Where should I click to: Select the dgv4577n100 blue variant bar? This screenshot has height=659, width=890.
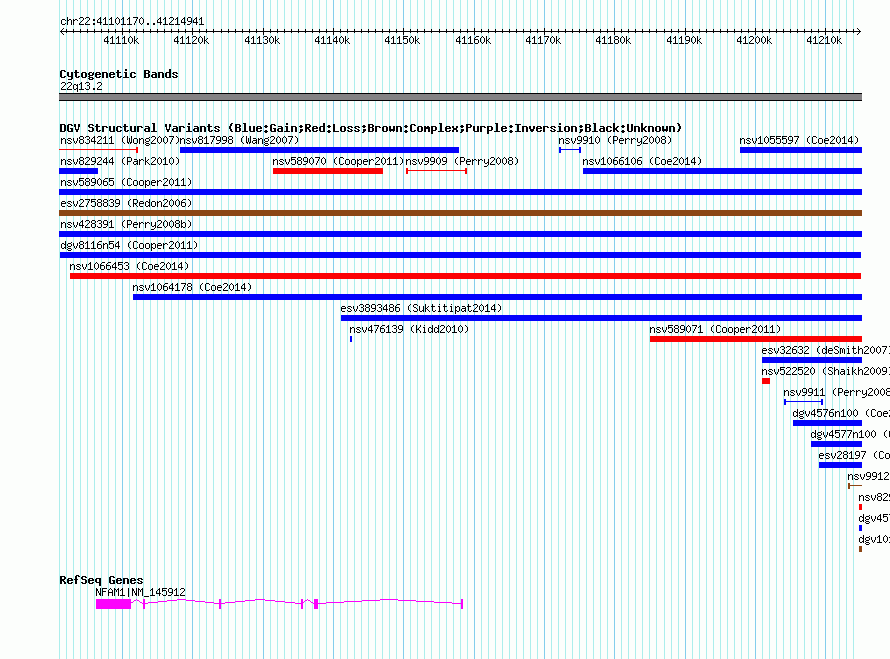[x=837, y=444]
